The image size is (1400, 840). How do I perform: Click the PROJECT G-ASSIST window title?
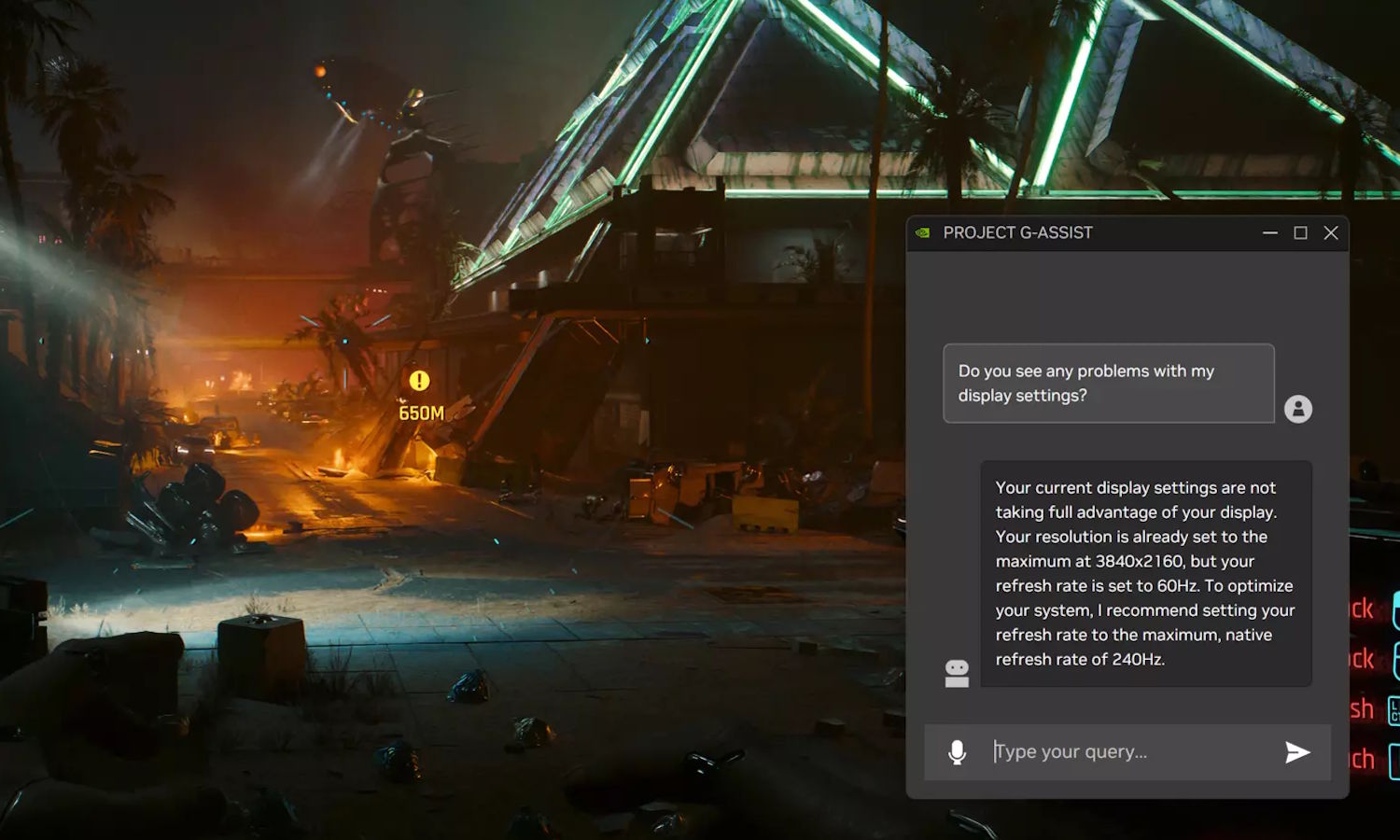tap(1017, 232)
